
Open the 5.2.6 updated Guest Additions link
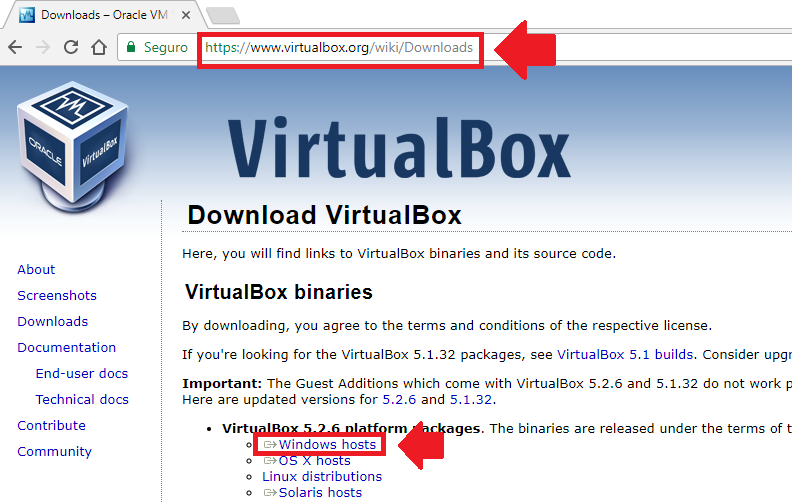(x=399, y=399)
